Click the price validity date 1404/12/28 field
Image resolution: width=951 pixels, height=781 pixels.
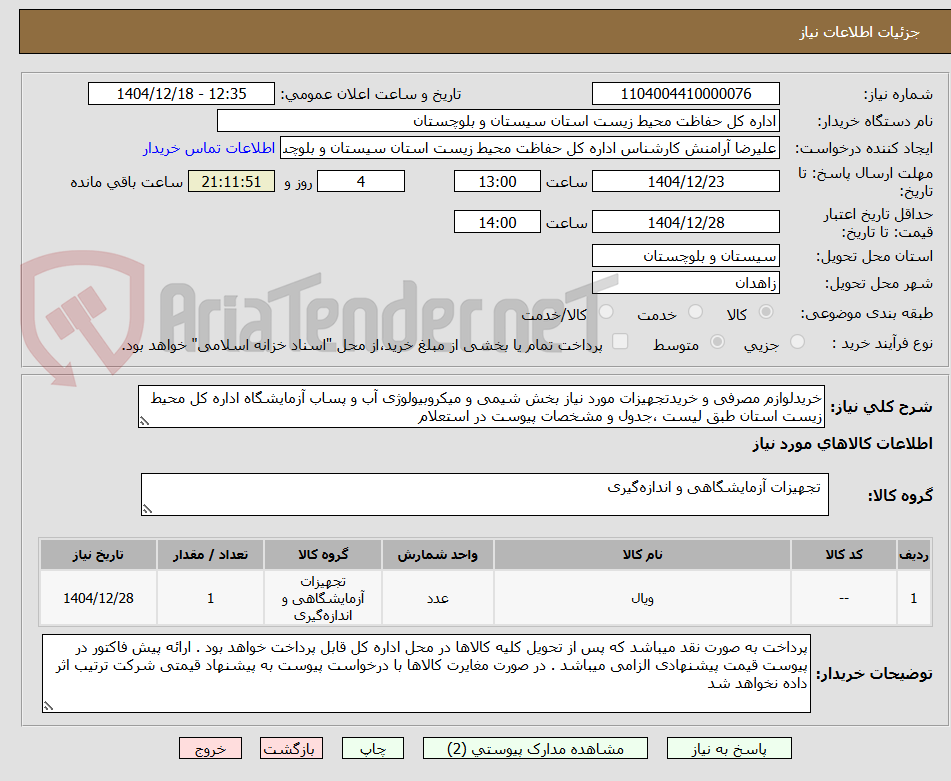[x=685, y=222]
